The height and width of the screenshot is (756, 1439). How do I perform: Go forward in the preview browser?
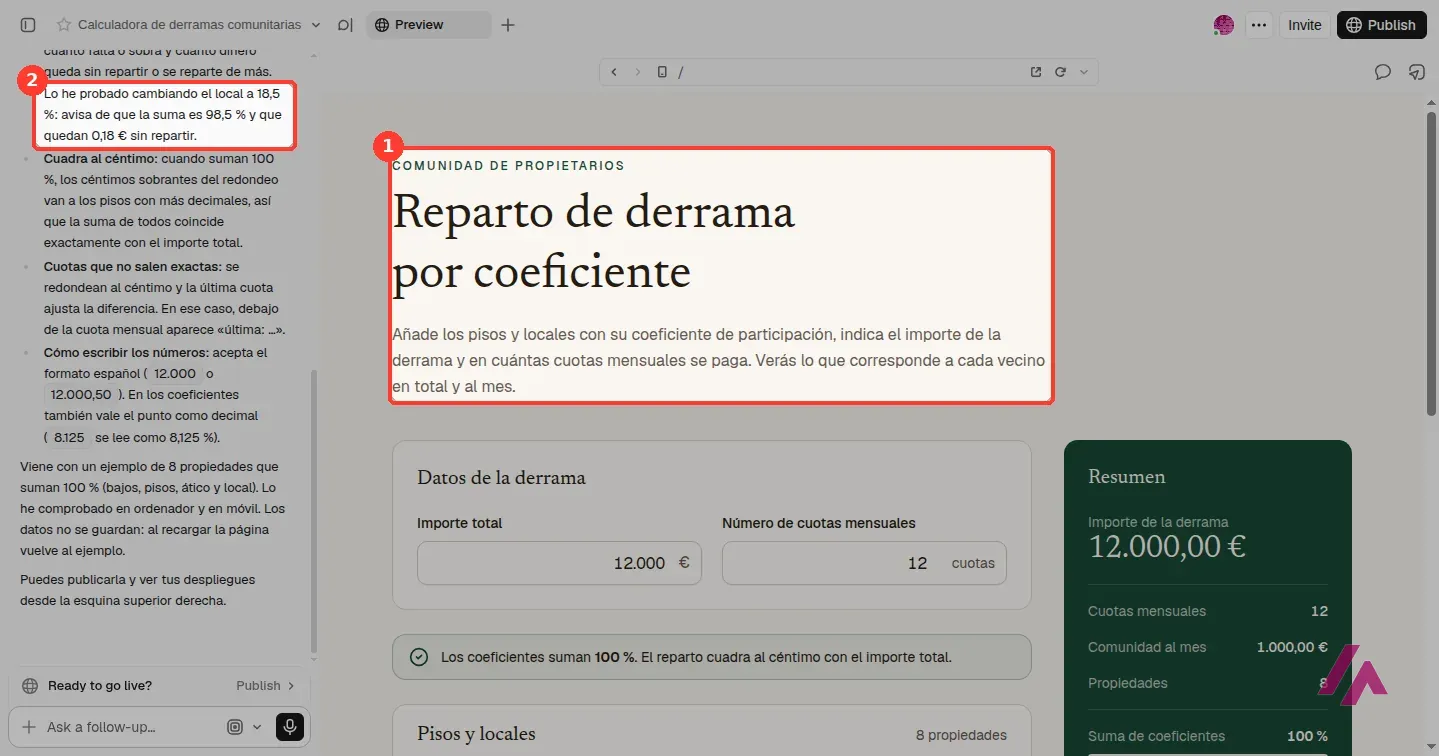[x=638, y=72]
